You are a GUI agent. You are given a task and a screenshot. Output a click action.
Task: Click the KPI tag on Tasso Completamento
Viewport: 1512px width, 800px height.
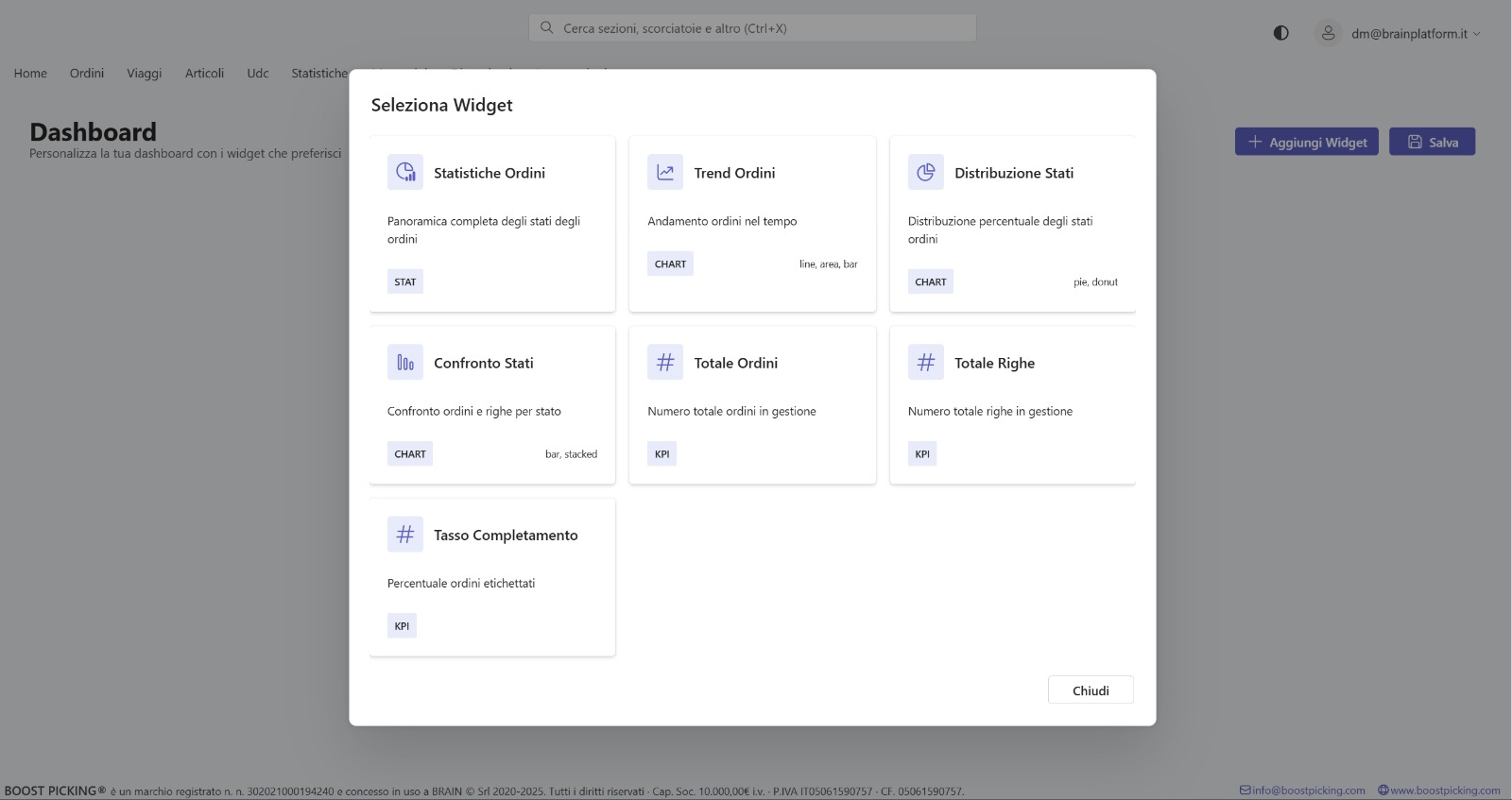coord(402,625)
